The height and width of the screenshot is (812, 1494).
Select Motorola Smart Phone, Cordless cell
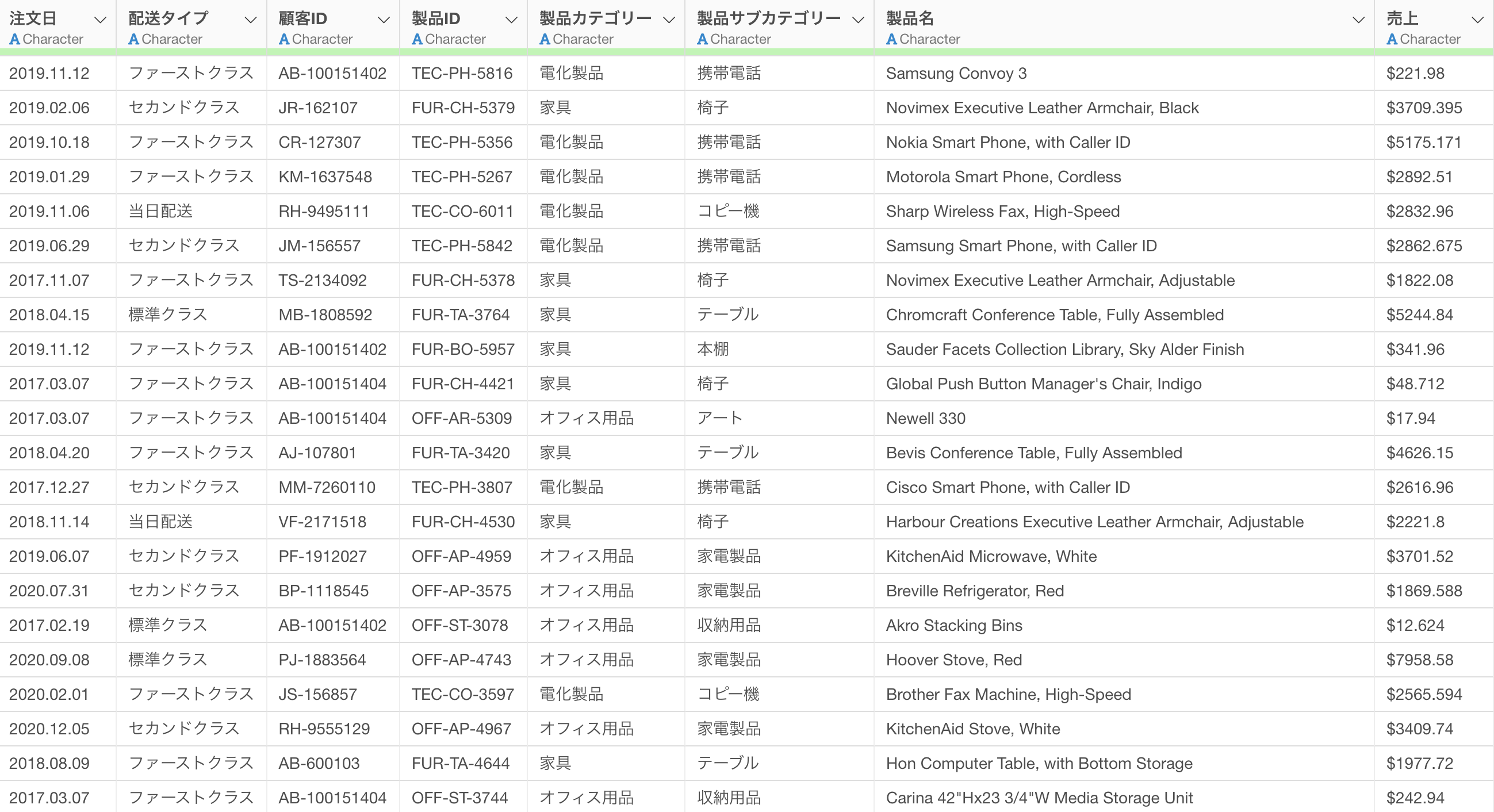(1124, 177)
